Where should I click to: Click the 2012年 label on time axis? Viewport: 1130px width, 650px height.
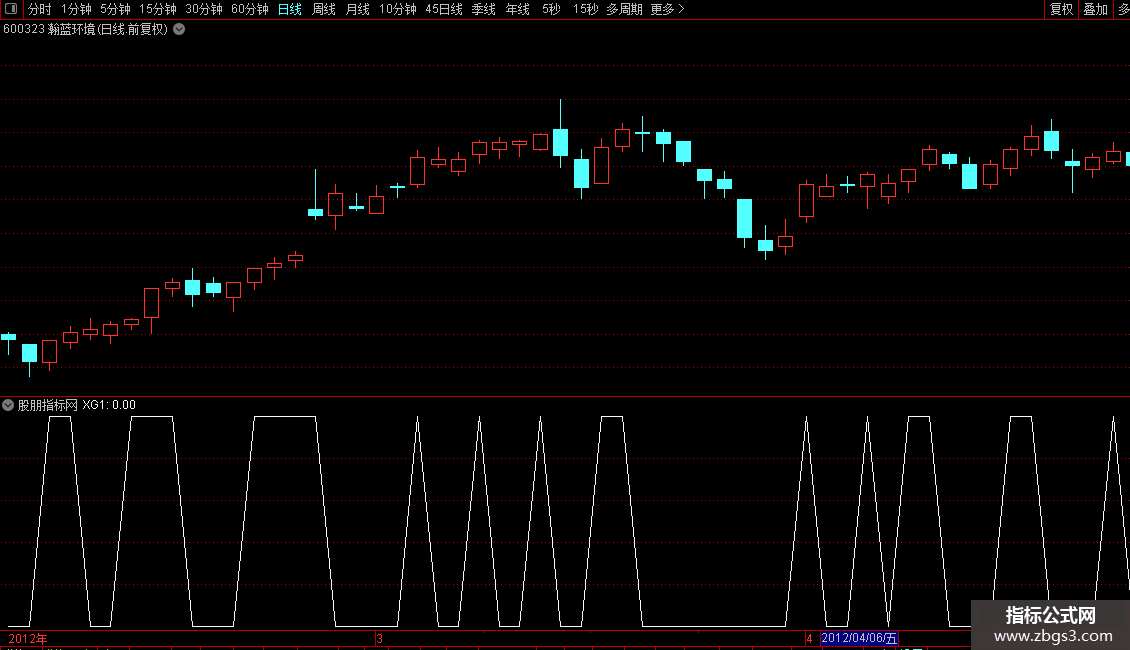(28, 638)
